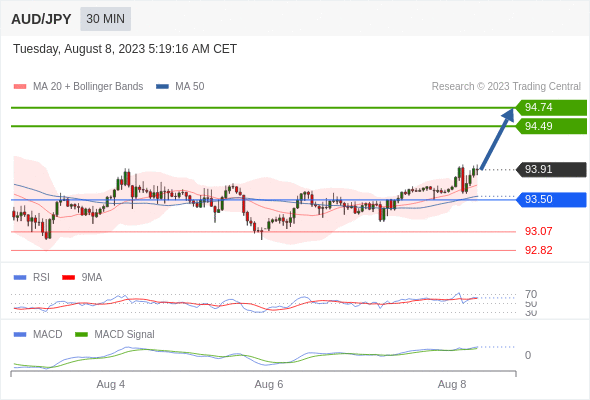Click the Aug 6 date axis label
This screenshot has height=400, width=590.
click(269, 385)
